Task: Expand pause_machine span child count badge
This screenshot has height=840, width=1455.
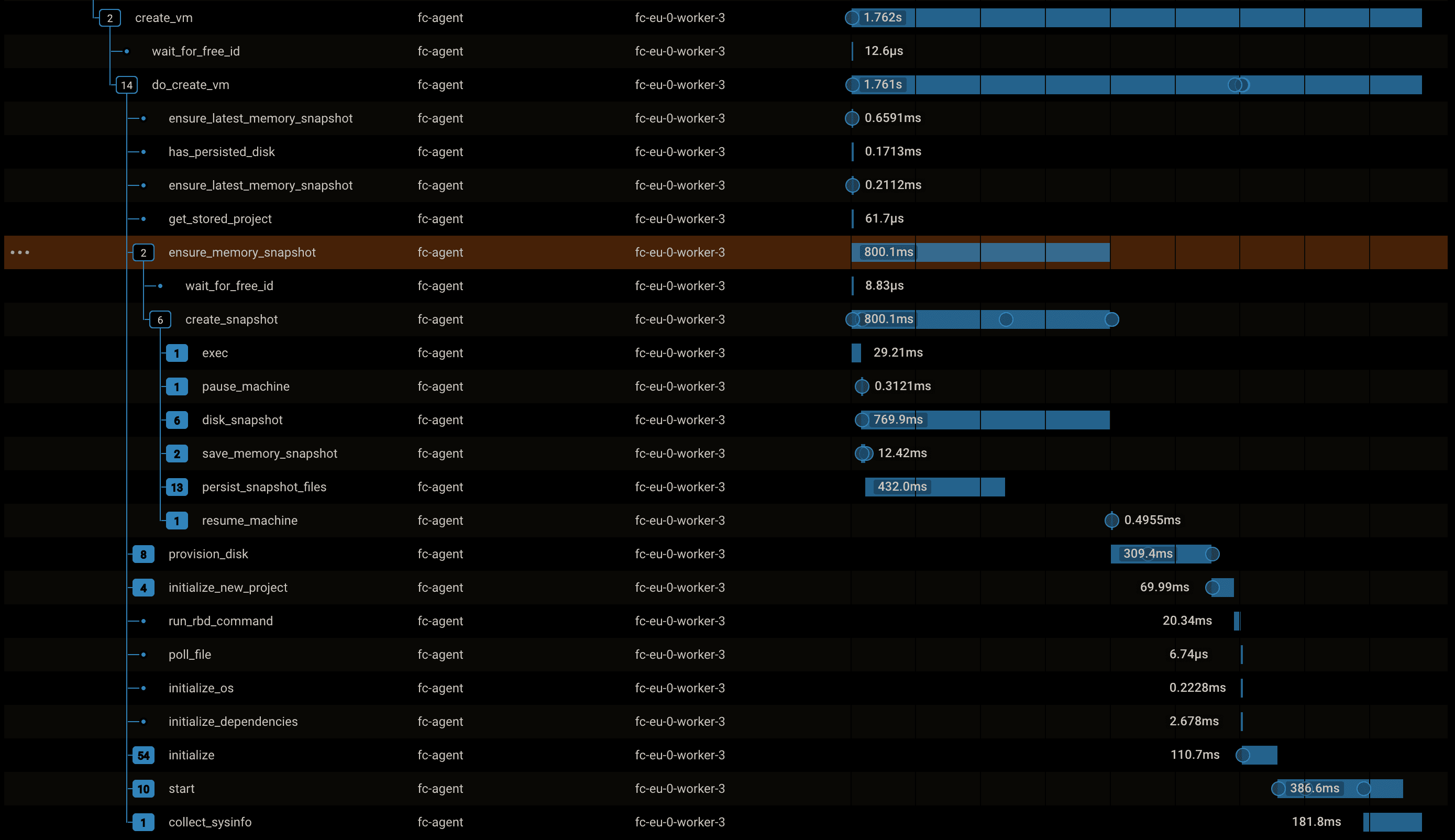Action: 177,386
